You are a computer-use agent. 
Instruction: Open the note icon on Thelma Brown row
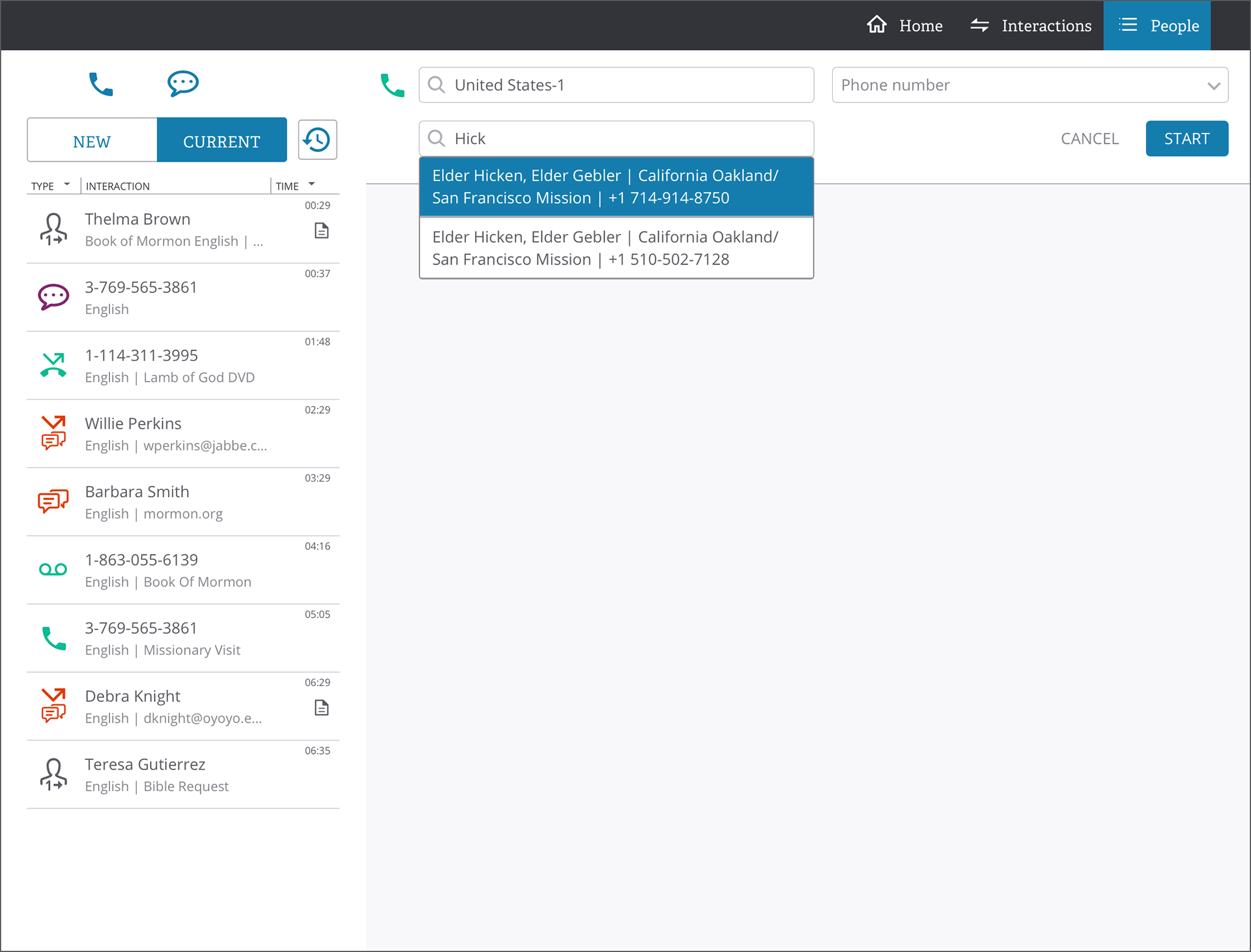[321, 231]
